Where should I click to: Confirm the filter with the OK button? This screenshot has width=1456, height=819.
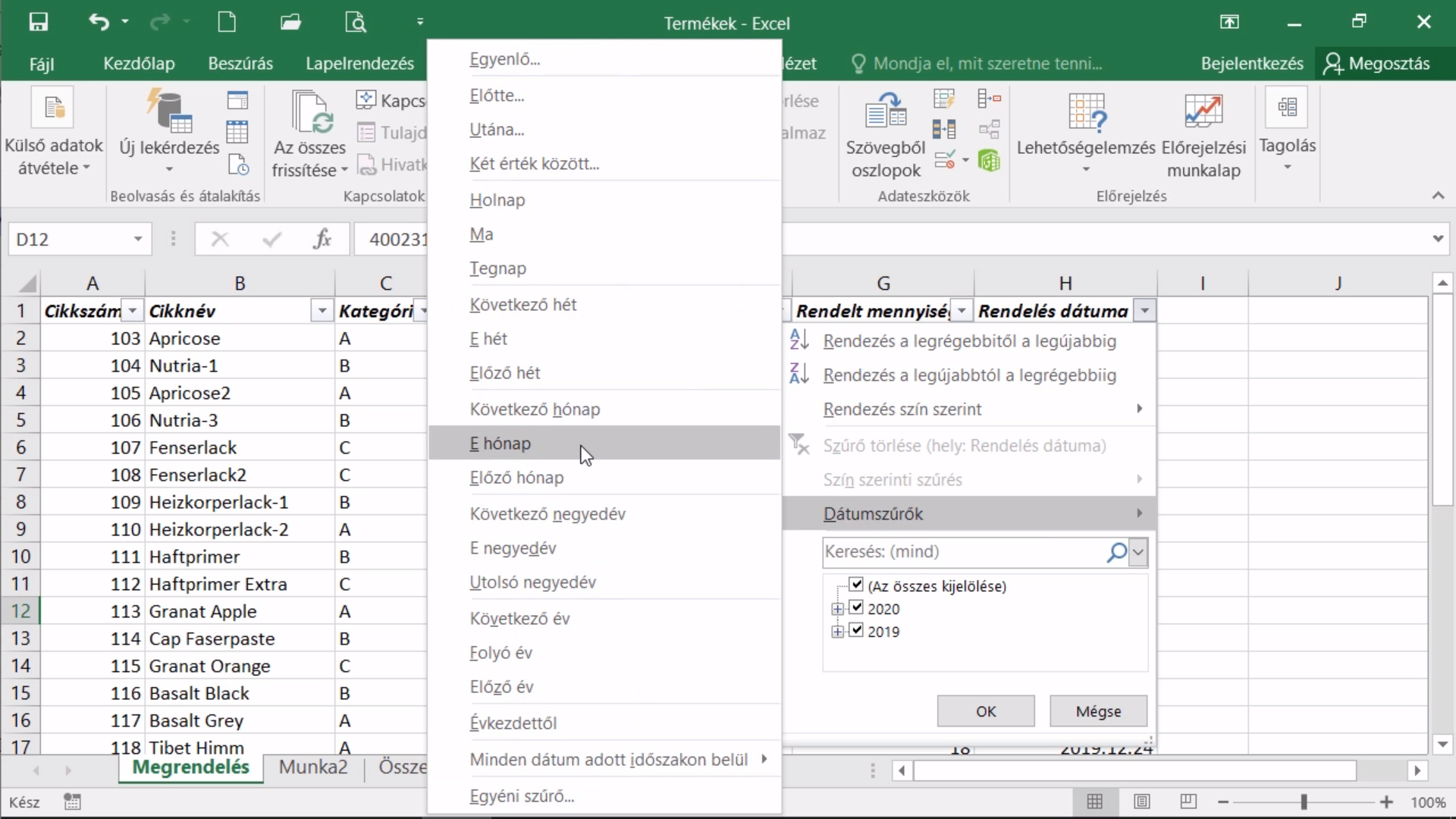(986, 711)
